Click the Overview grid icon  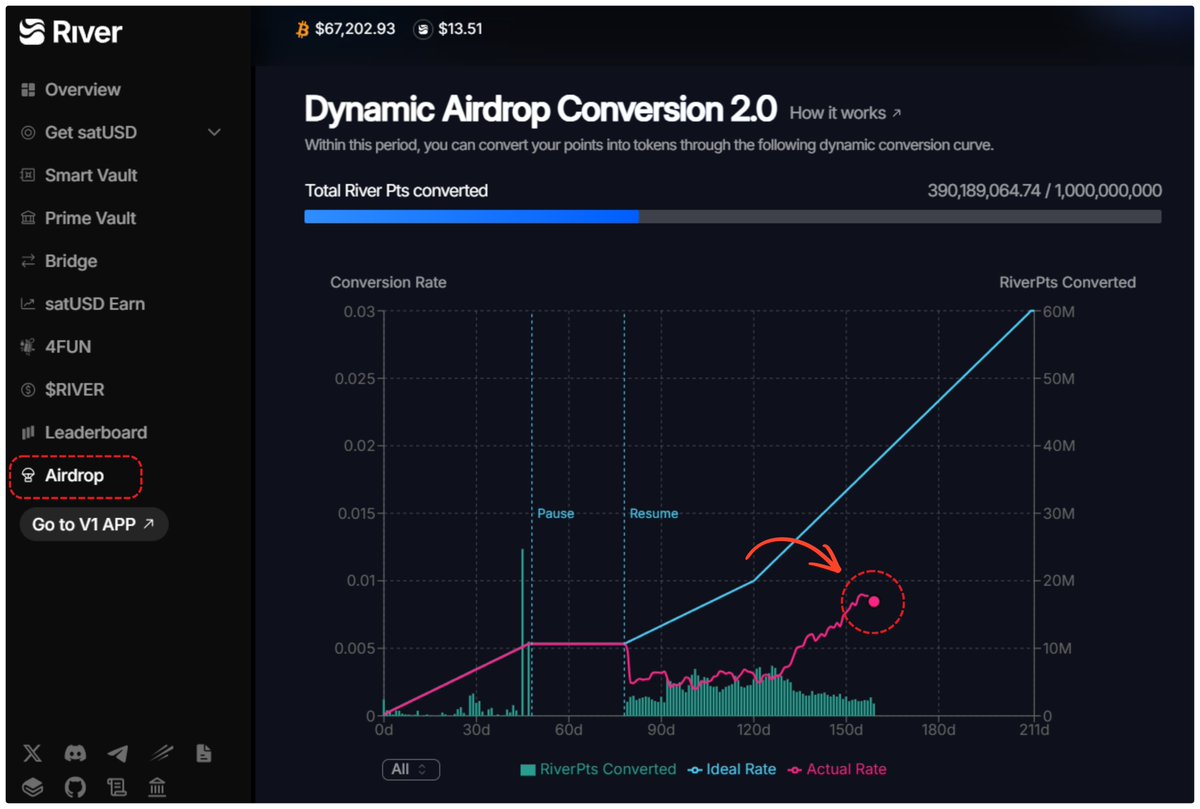[x=28, y=90]
